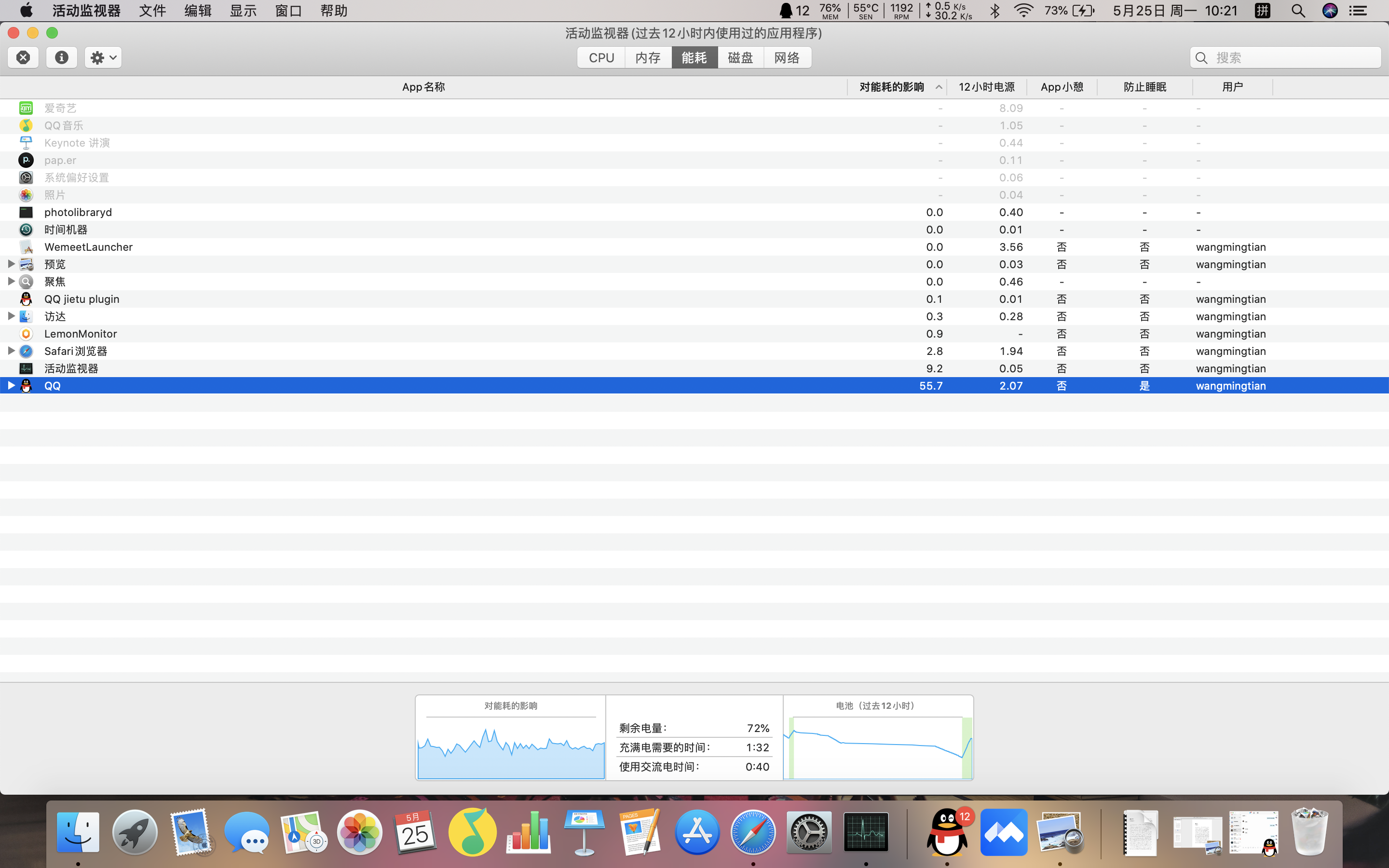This screenshot has height=868, width=1389.
Task: Open Spotlight search magnifier in menu bar
Action: pos(1298,10)
